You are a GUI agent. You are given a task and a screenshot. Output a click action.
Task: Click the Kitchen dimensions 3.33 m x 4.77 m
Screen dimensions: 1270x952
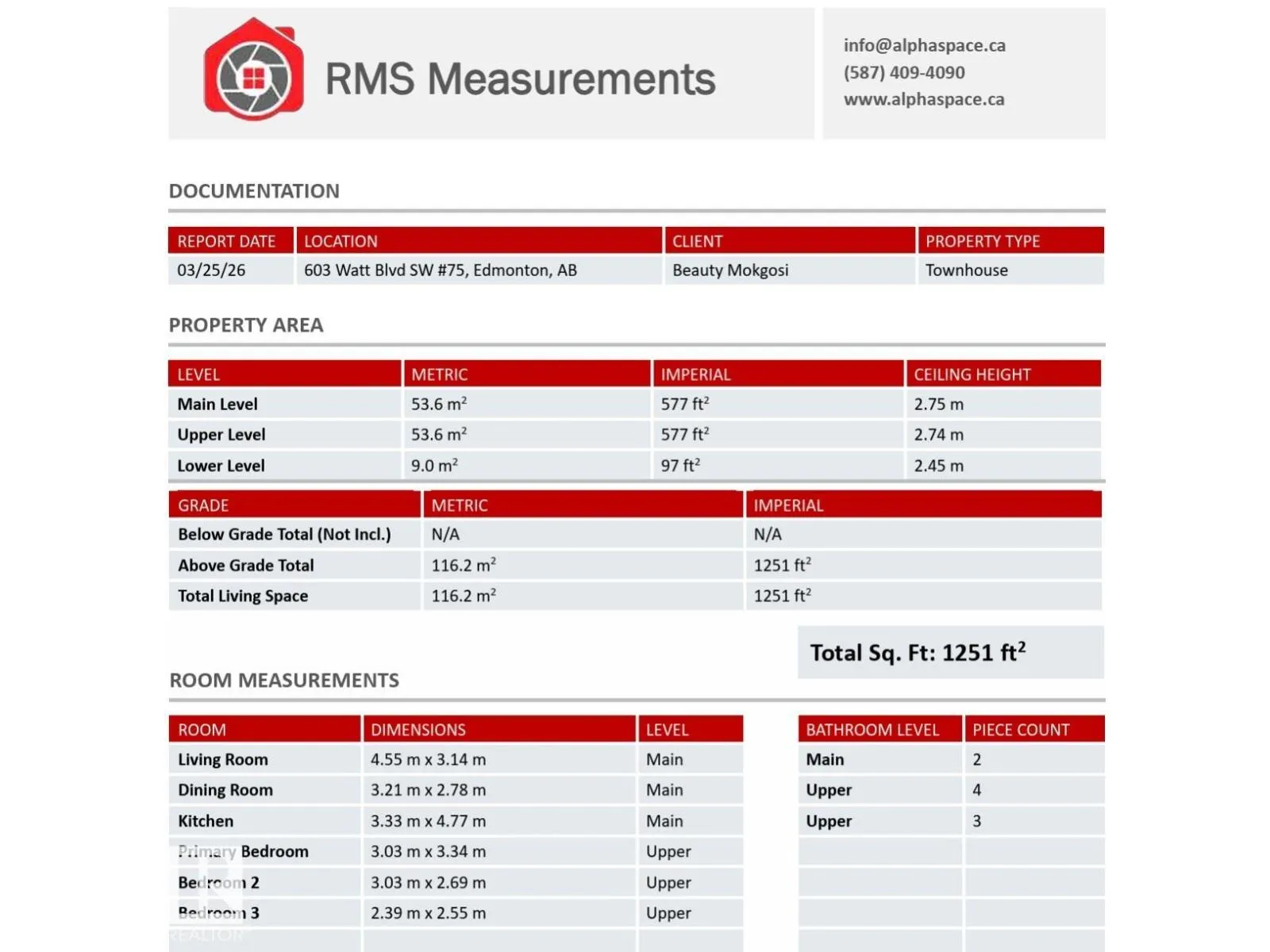tap(428, 821)
